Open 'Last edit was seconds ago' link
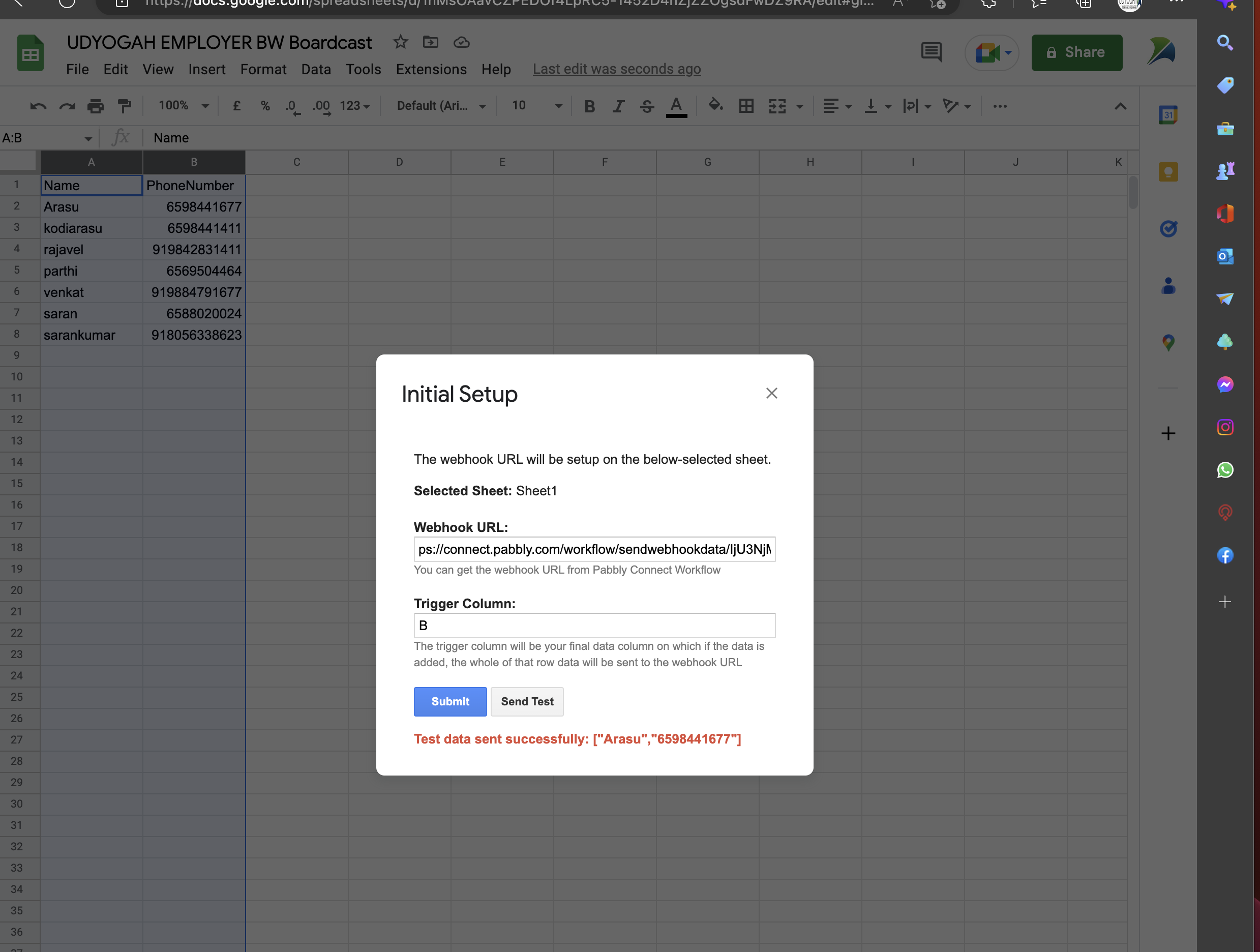Screen dimensions: 1260x952 point(616,69)
